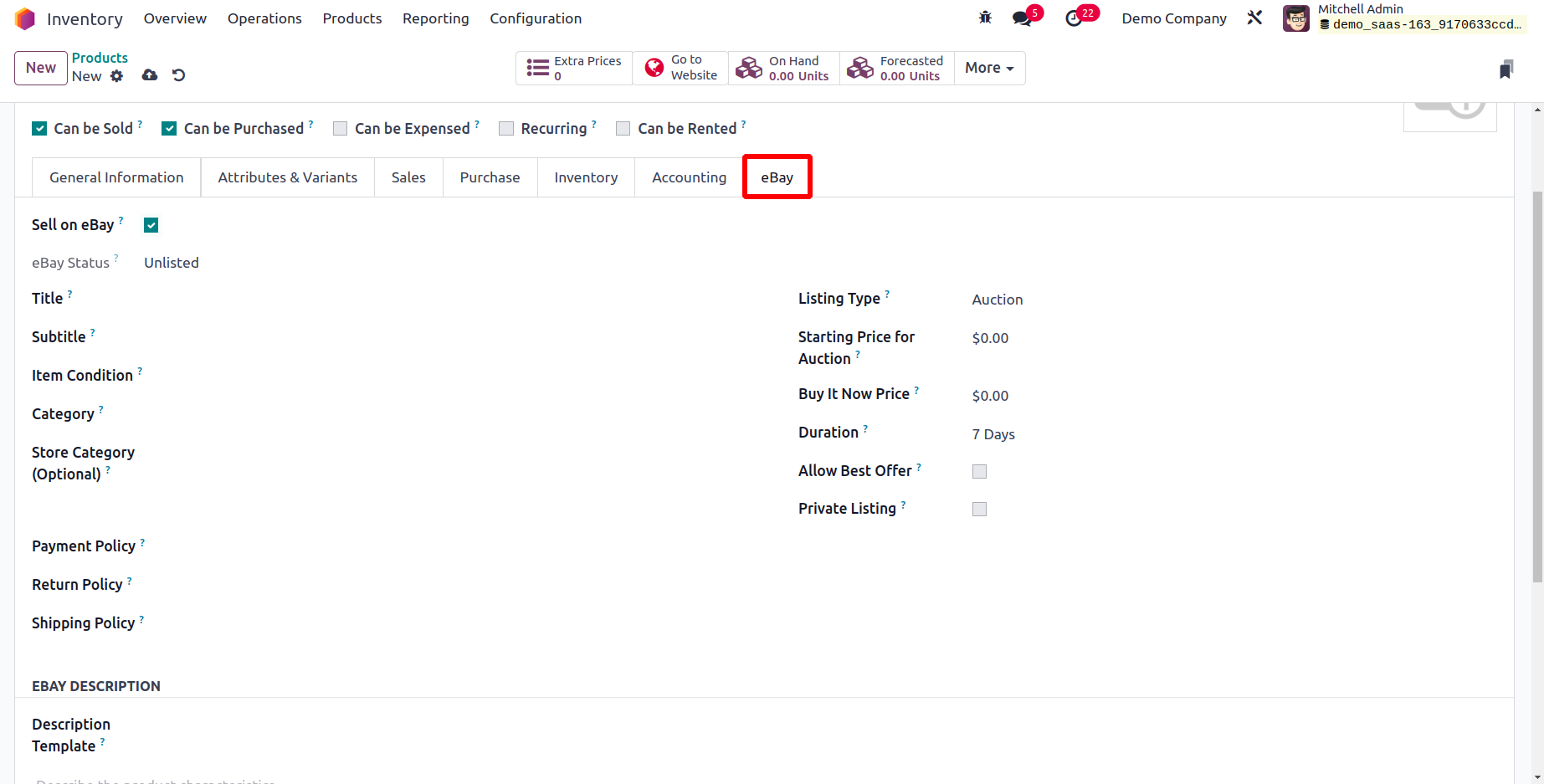This screenshot has width=1544, height=784.
Task: Click the bookmark ribbon icon at right
Action: (1506, 69)
